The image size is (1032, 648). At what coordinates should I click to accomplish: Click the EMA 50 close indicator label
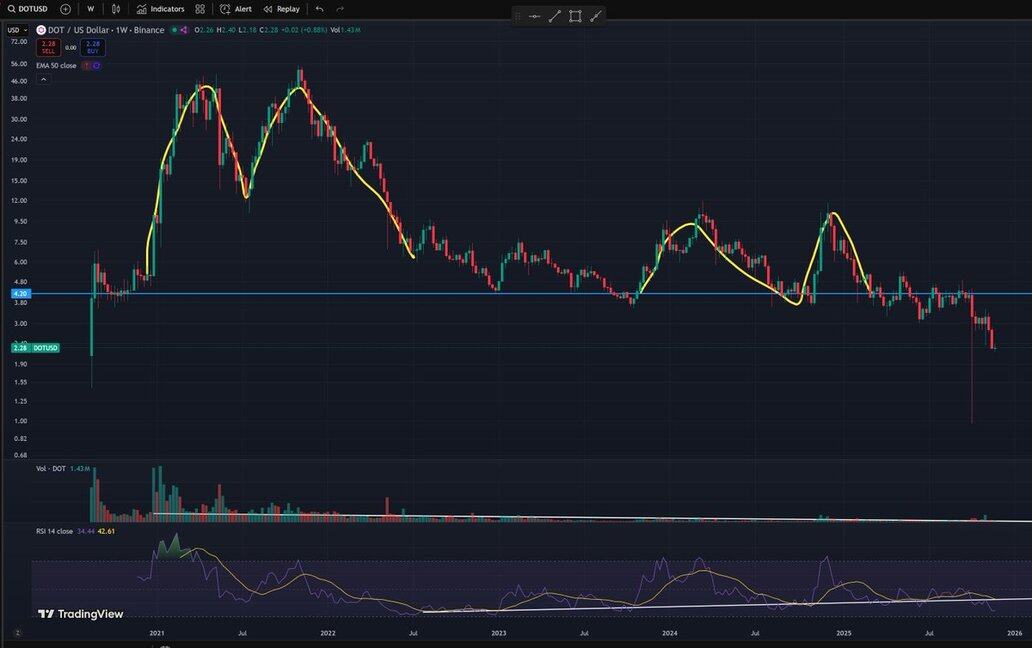tap(56, 65)
